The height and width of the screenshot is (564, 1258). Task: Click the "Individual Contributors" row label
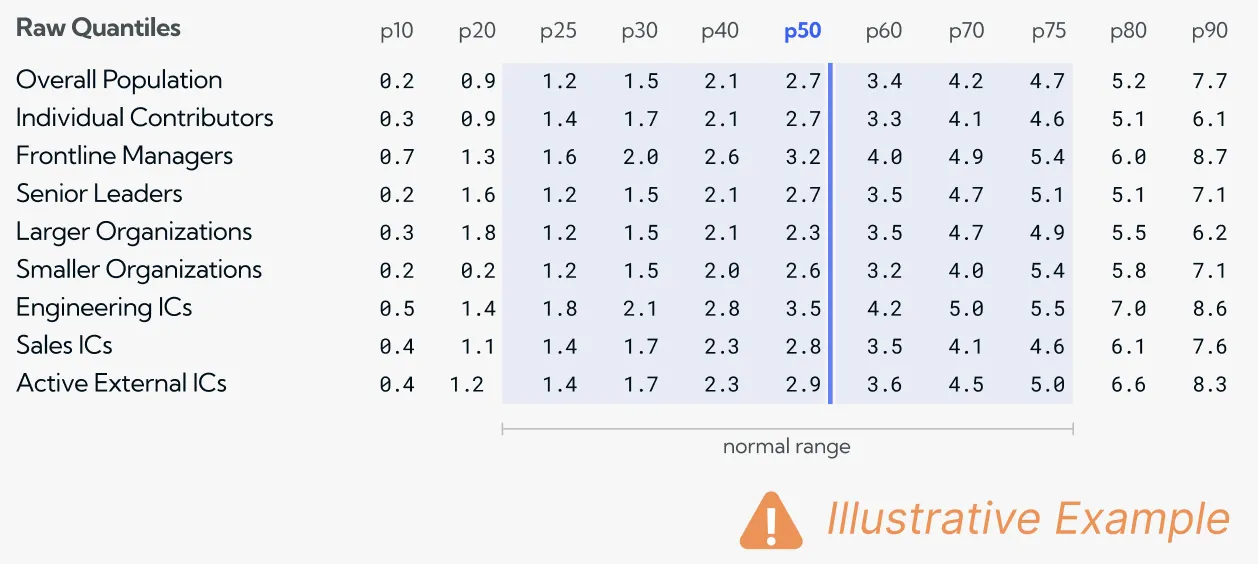(x=144, y=118)
